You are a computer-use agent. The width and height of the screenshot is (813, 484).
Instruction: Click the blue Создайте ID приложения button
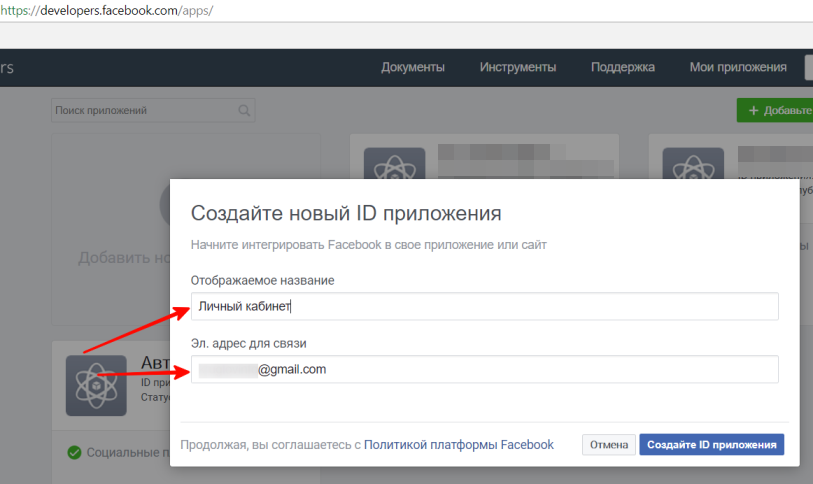pos(711,445)
